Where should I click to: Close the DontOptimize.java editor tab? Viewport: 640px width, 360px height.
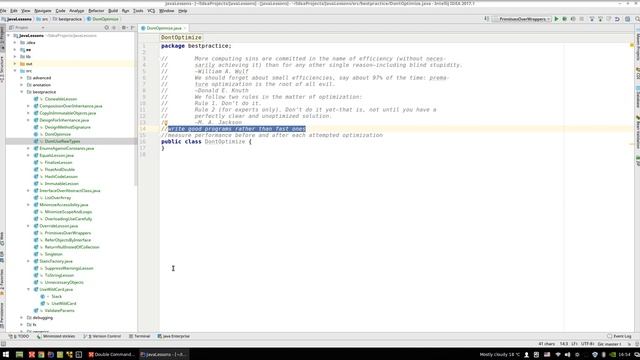coord(185,28)
